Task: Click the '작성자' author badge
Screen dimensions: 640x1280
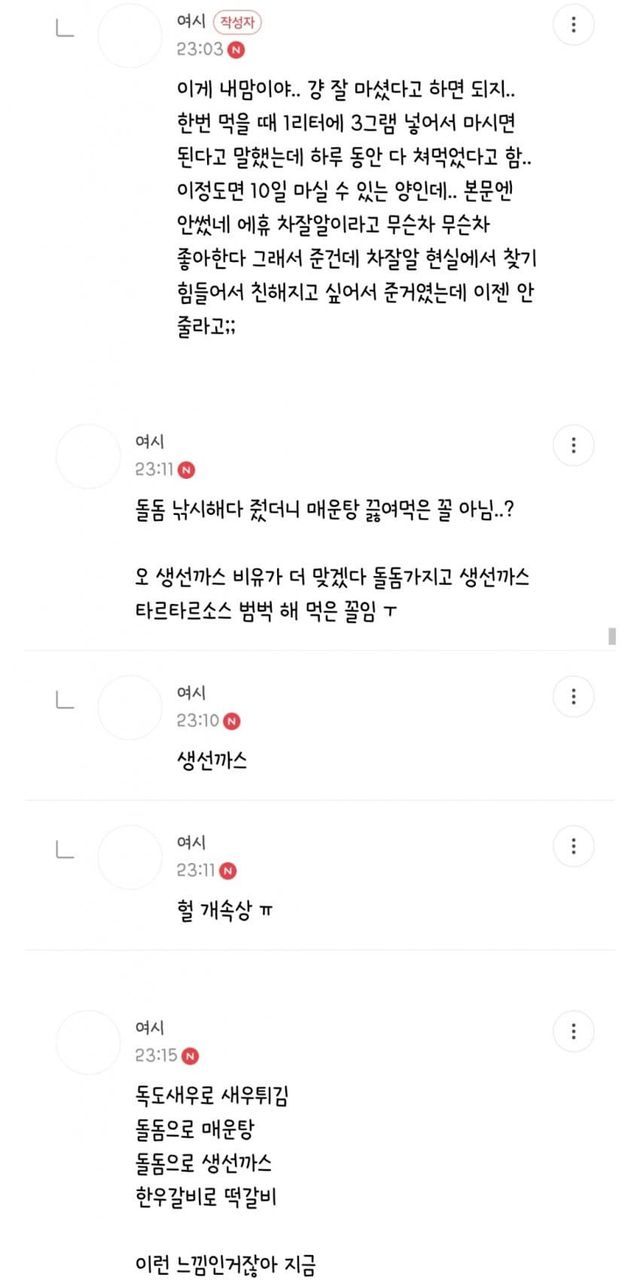Action: pyautogui.click(x=243, y=23)
